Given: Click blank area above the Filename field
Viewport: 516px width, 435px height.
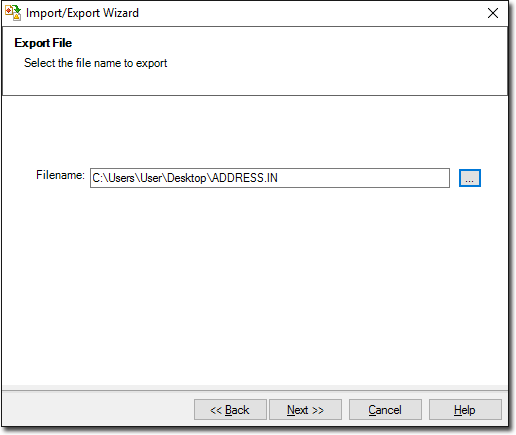Looking at the screenshot, I should pos(255,132).
